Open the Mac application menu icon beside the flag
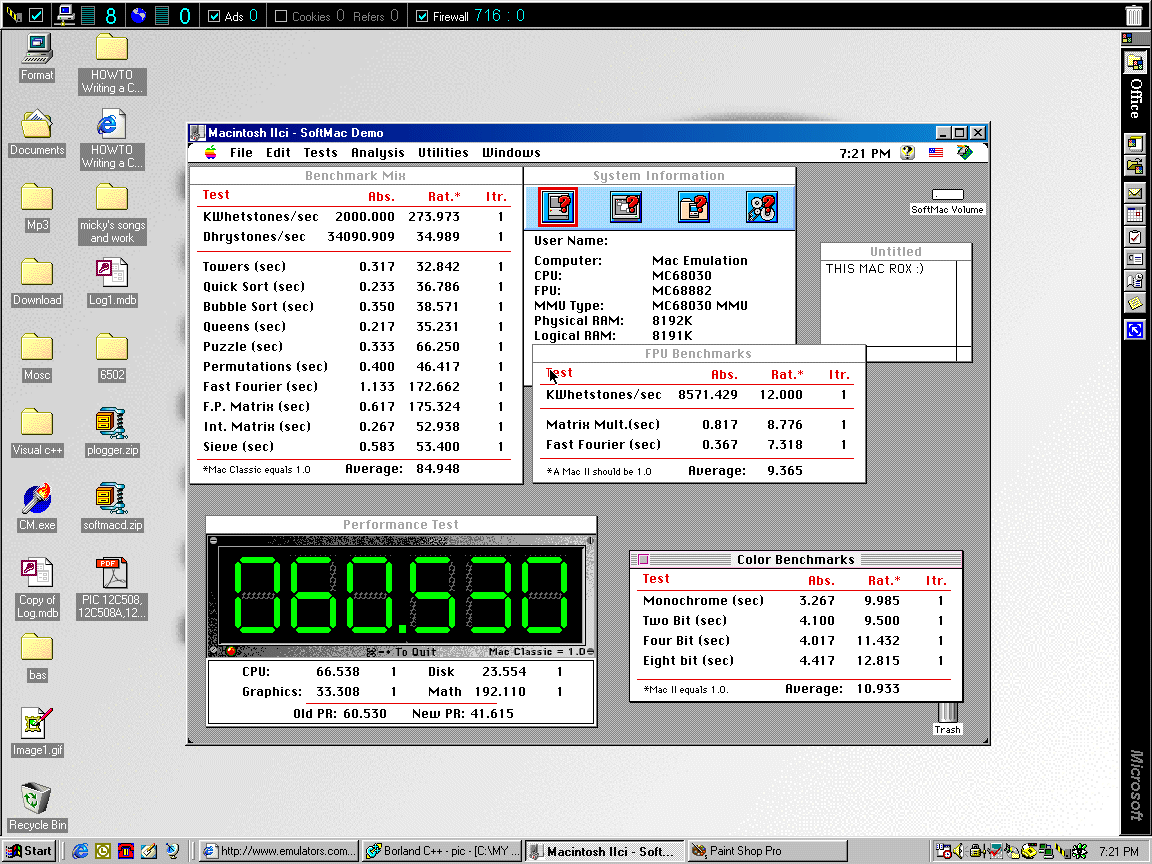 click(965, 152)
